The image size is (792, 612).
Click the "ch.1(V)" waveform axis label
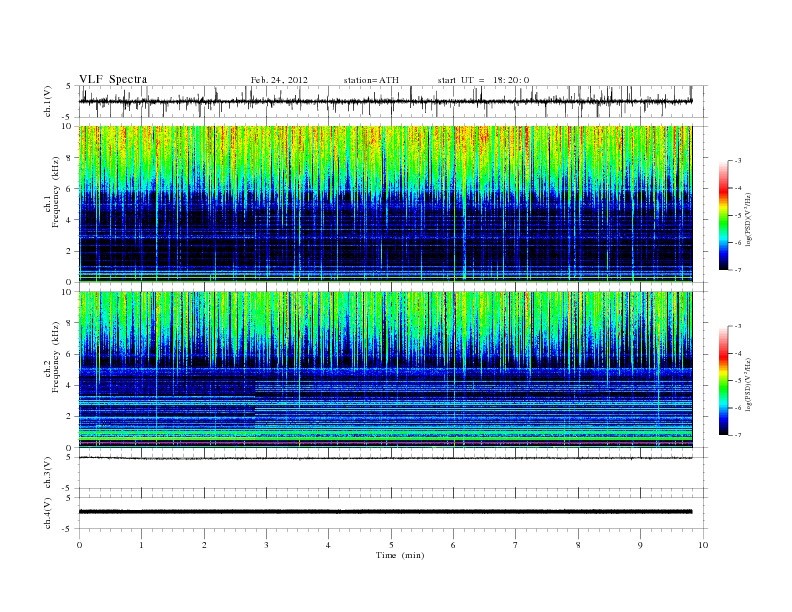[48, 101]
